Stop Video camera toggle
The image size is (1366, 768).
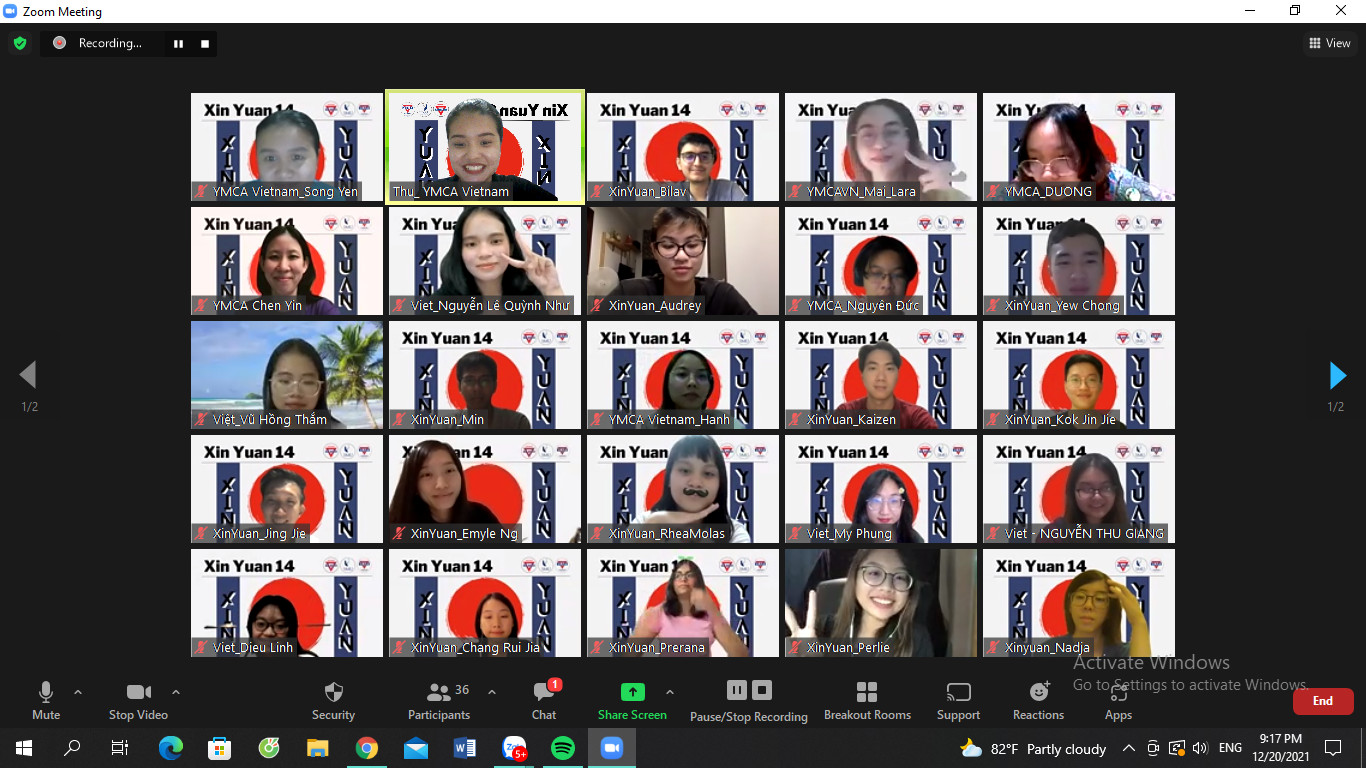[138, 700]
